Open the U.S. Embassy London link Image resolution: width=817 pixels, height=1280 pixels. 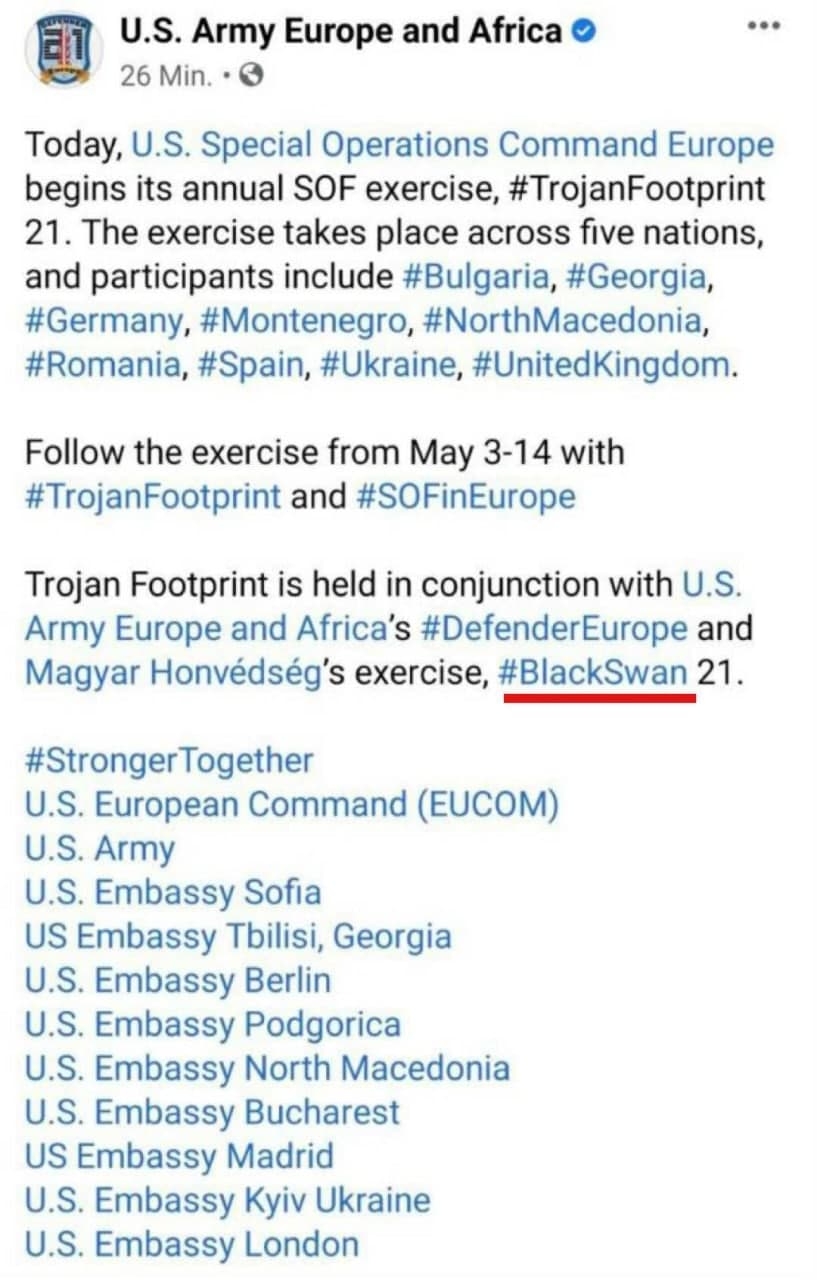192,1245
